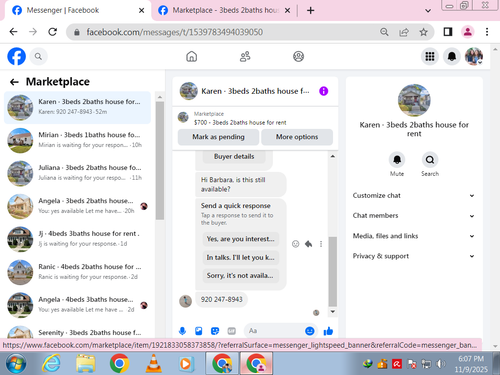This screenshot has width=500, height=375.
Task: Send a thumbs up like
Action: tap(328, 331)
